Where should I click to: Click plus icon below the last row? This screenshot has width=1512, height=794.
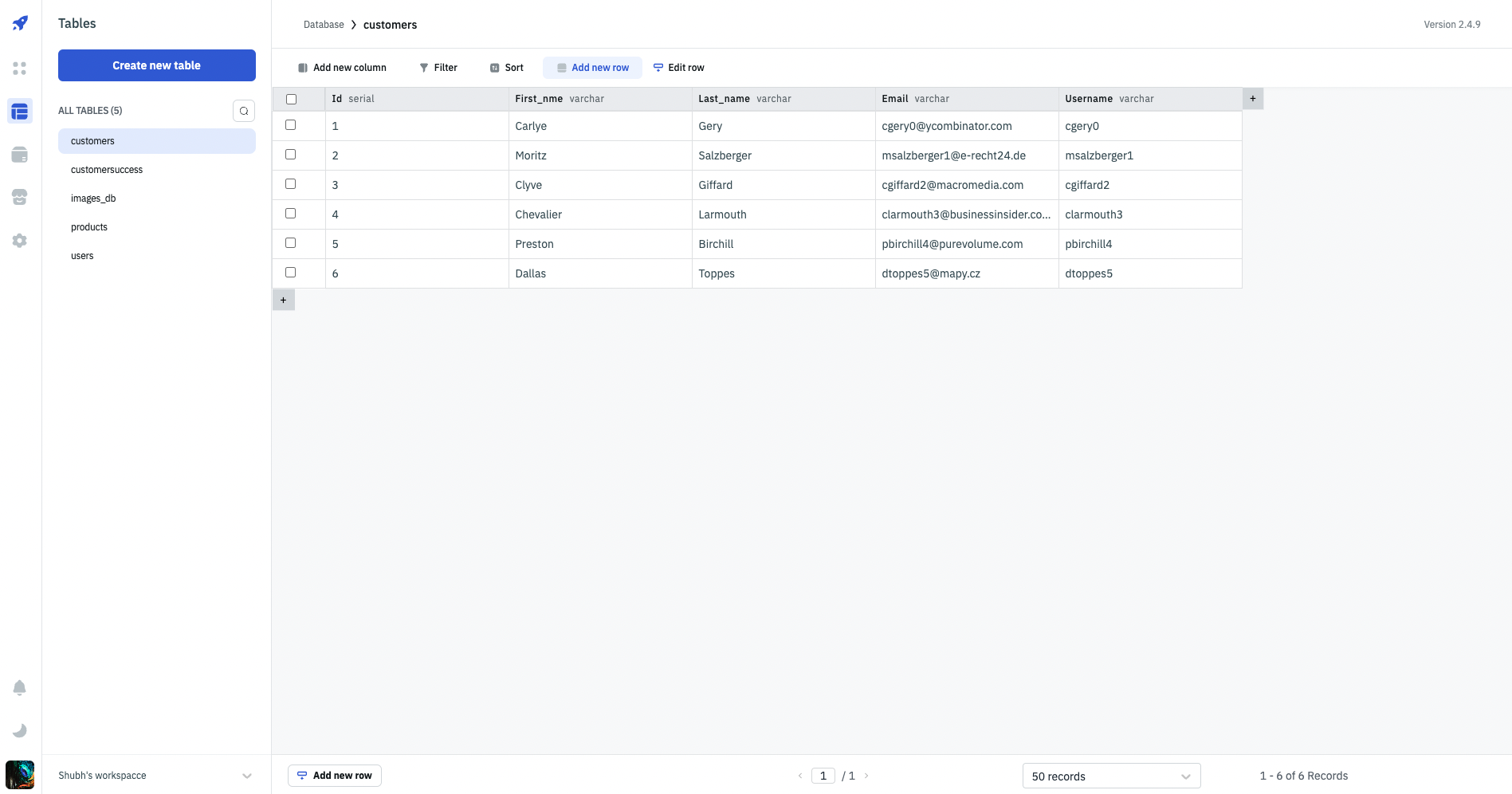coord(284,301)
